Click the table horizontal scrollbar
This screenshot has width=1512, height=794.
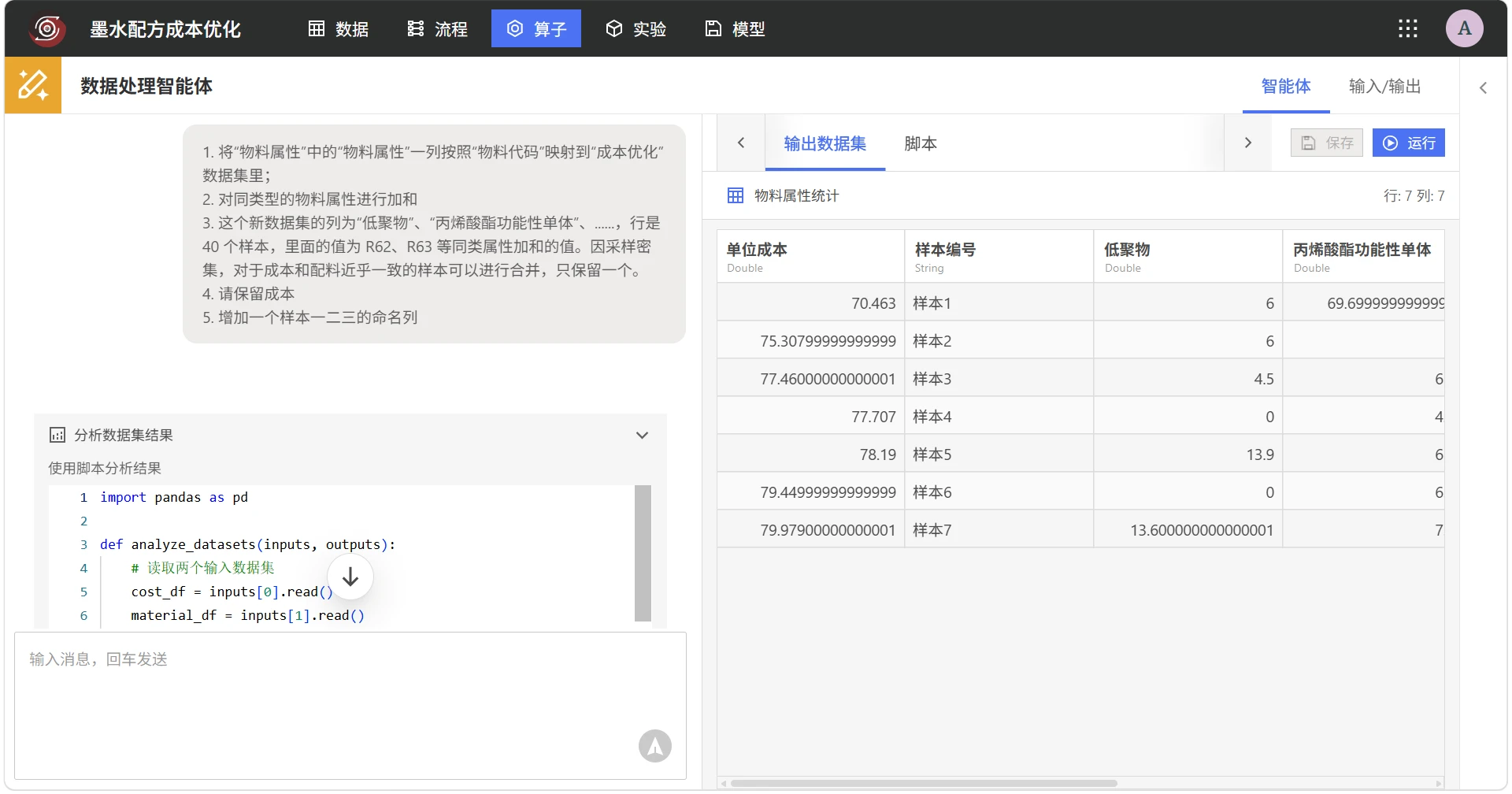click(924, 783)
